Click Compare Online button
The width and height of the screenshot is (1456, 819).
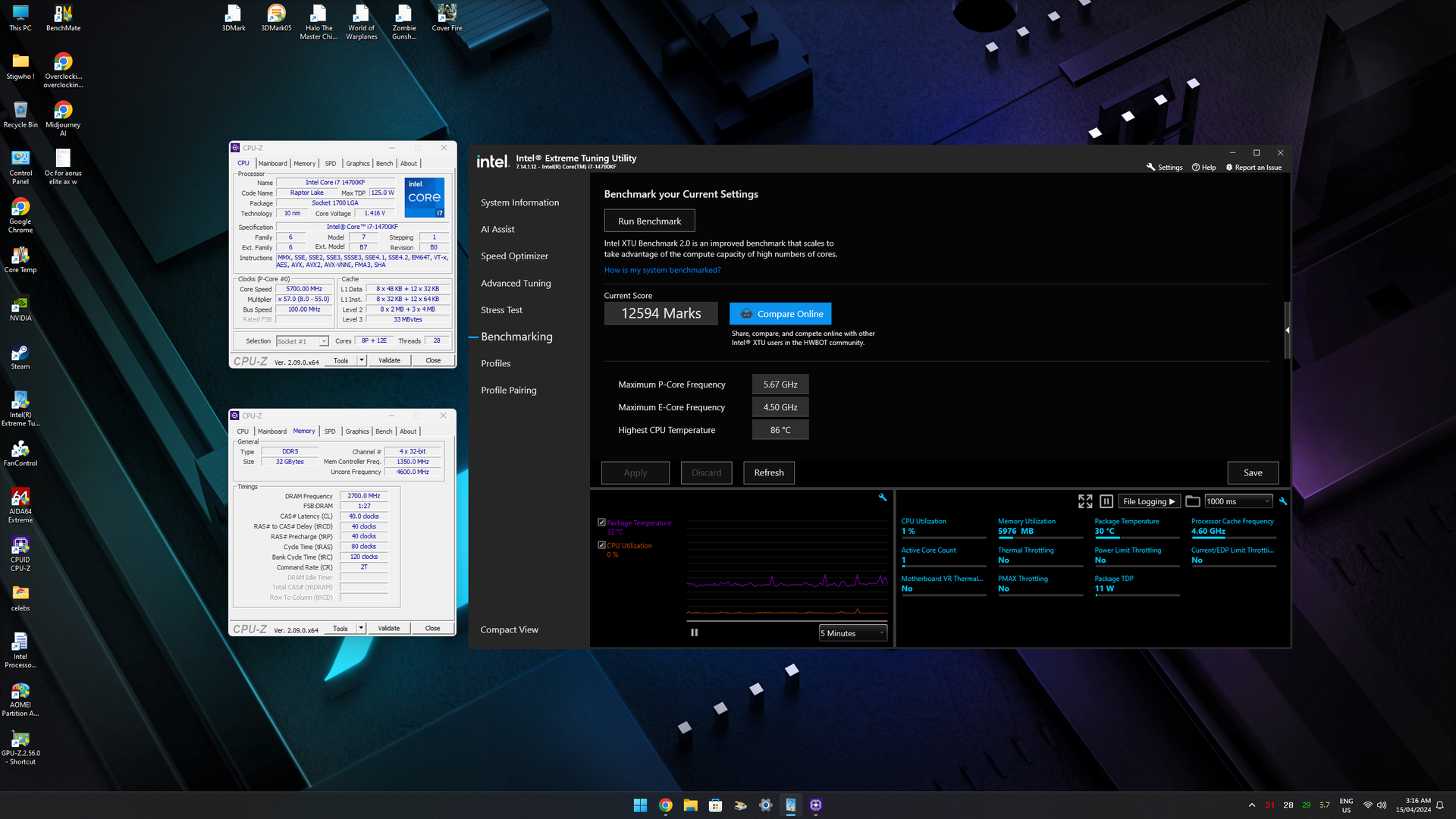point(780,313)
